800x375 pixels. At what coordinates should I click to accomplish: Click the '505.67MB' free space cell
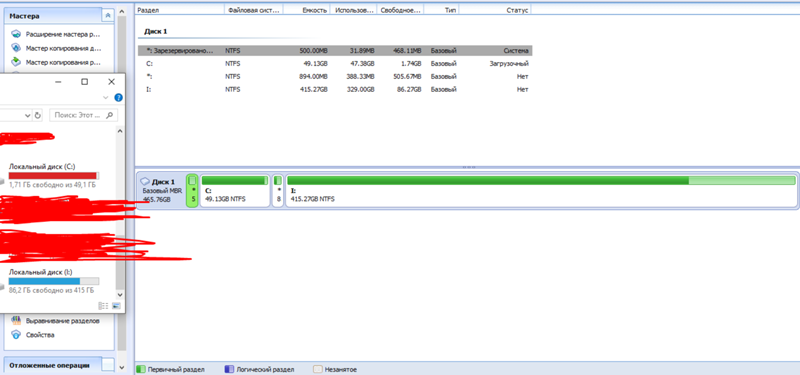408,77
